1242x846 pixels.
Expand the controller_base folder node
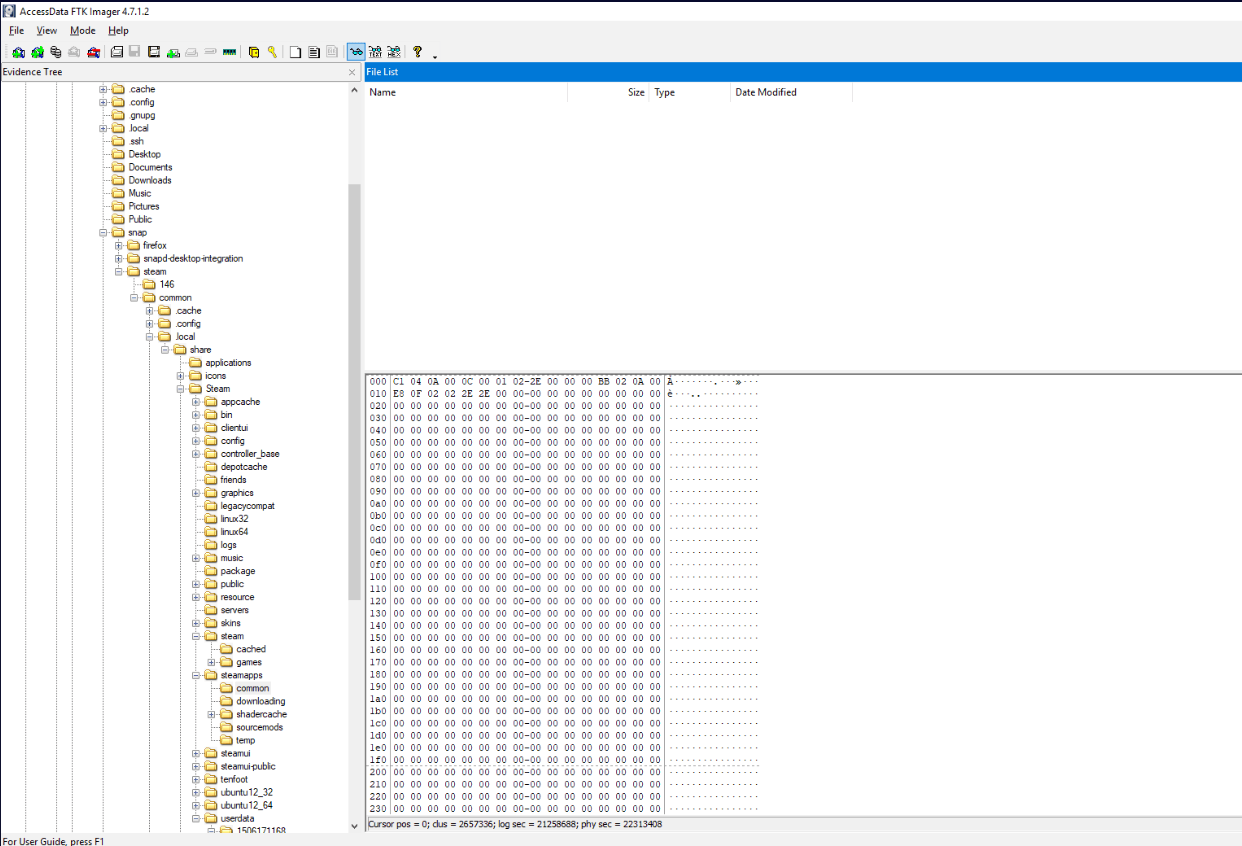[196, 453]
